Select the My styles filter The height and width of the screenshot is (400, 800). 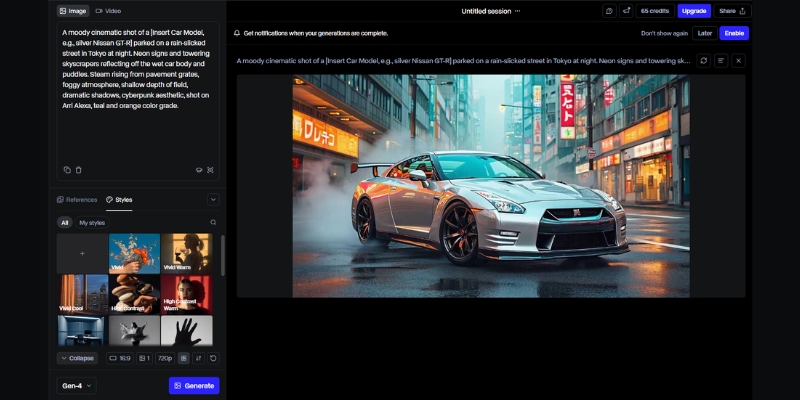92,222
